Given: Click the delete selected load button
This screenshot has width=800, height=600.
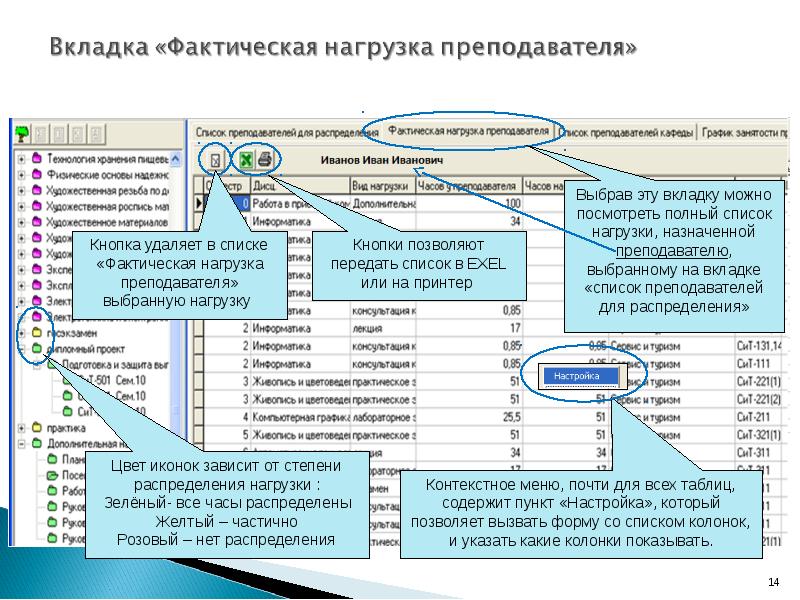Looking at the screenshot, I should pos(215,159).
